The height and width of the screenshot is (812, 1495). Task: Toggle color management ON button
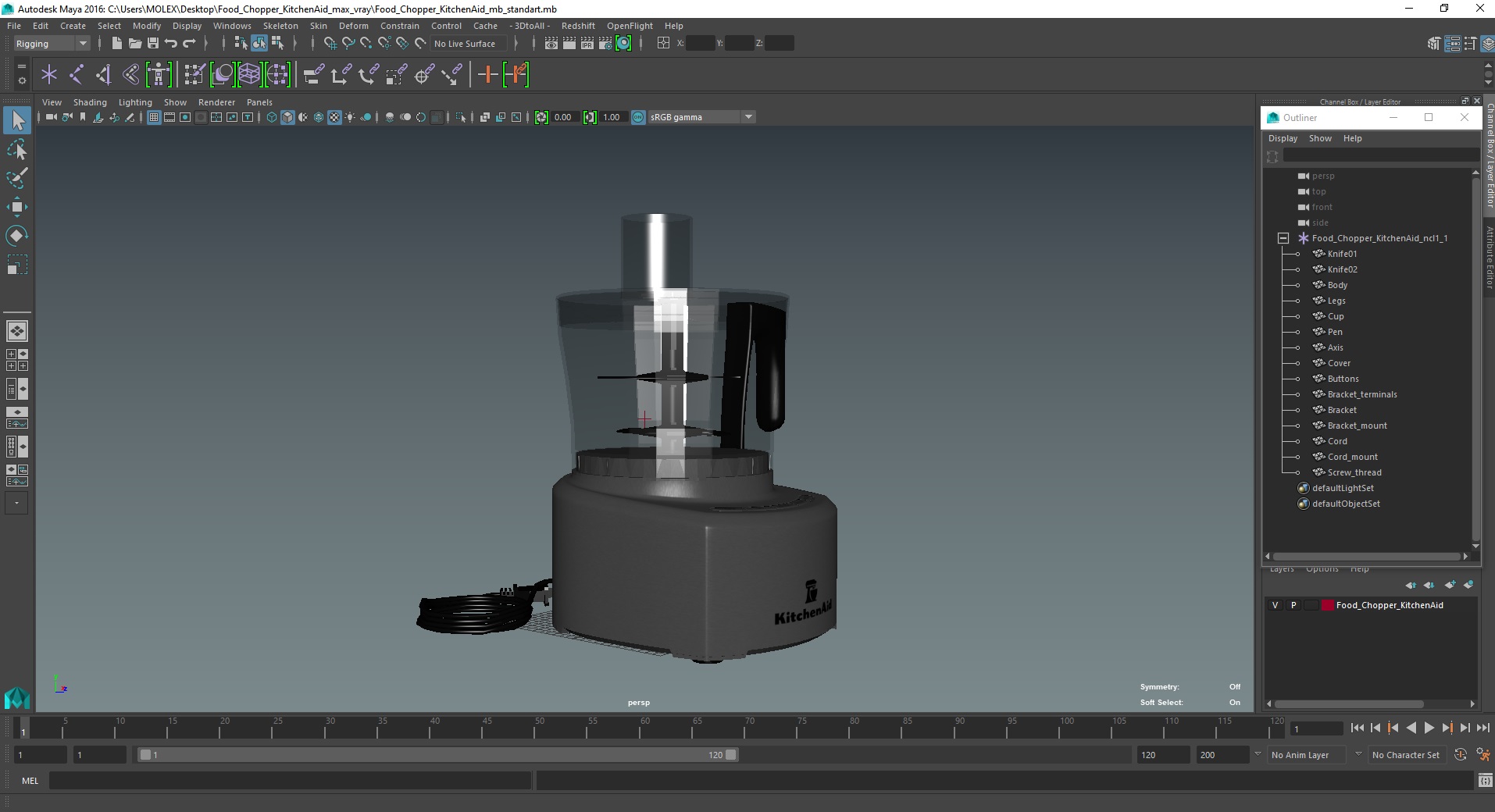coord(638,117)
